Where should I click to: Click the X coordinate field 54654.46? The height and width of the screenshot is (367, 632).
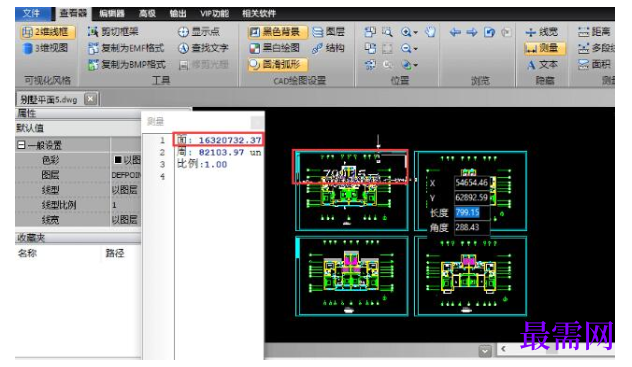coord(472,182)
